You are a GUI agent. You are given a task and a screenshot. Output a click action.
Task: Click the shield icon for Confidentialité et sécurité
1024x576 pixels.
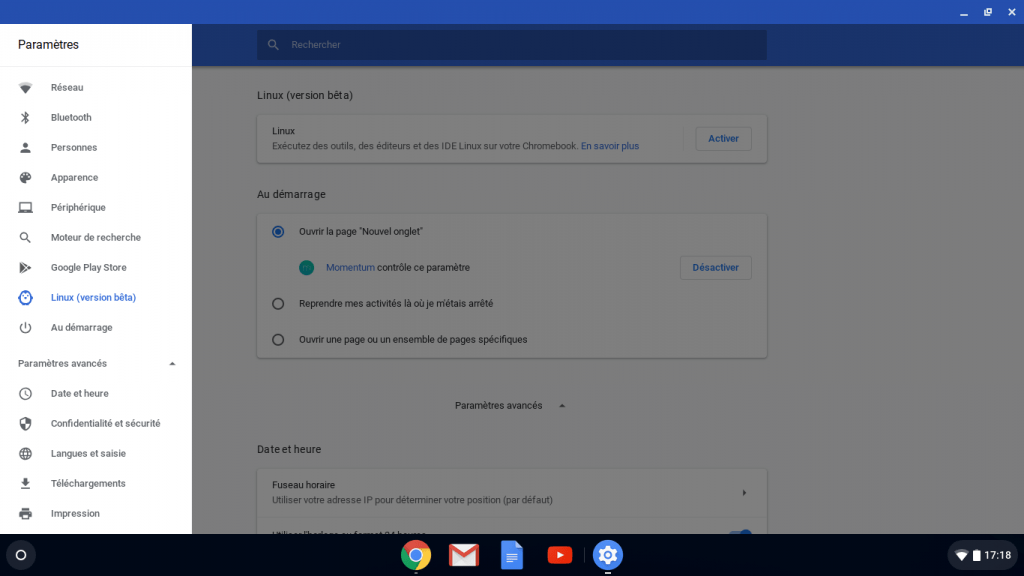[26, 424]
